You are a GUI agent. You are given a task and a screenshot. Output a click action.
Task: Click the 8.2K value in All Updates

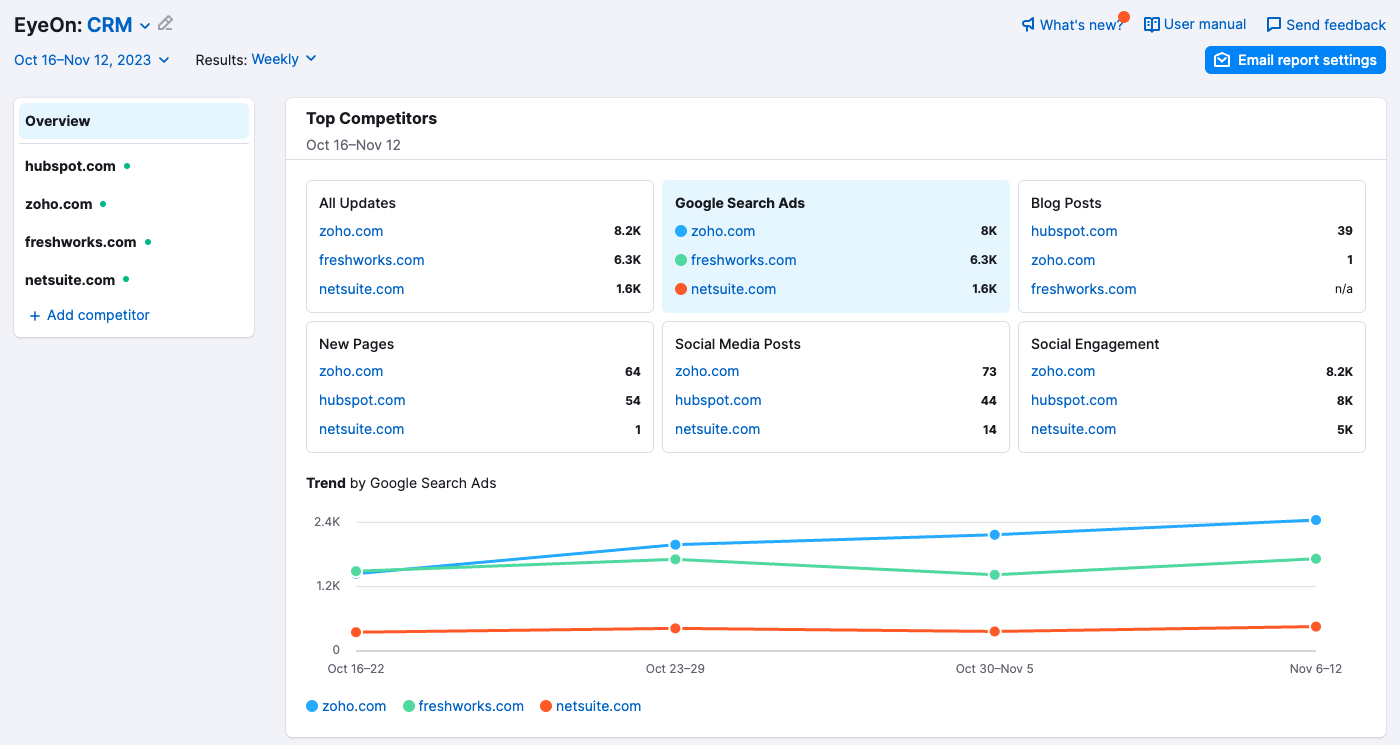(627, 231)
